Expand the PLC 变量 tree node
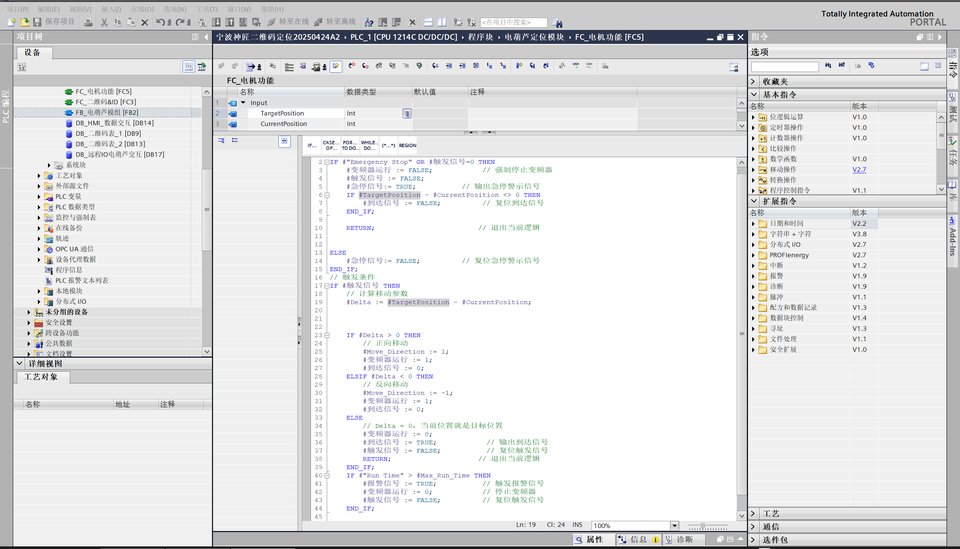The image size is (960, 549). [x=41, y=197]
